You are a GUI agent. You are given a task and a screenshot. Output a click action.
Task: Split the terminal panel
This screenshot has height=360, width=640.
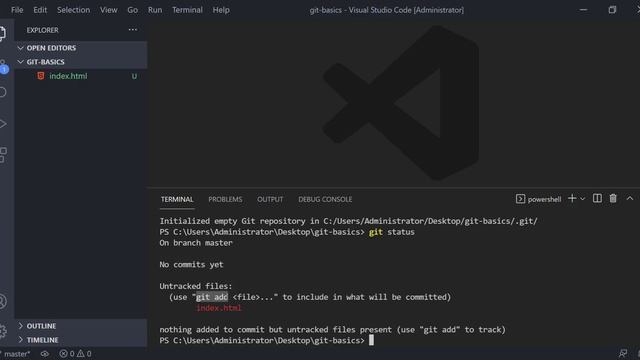pos(597,198)
